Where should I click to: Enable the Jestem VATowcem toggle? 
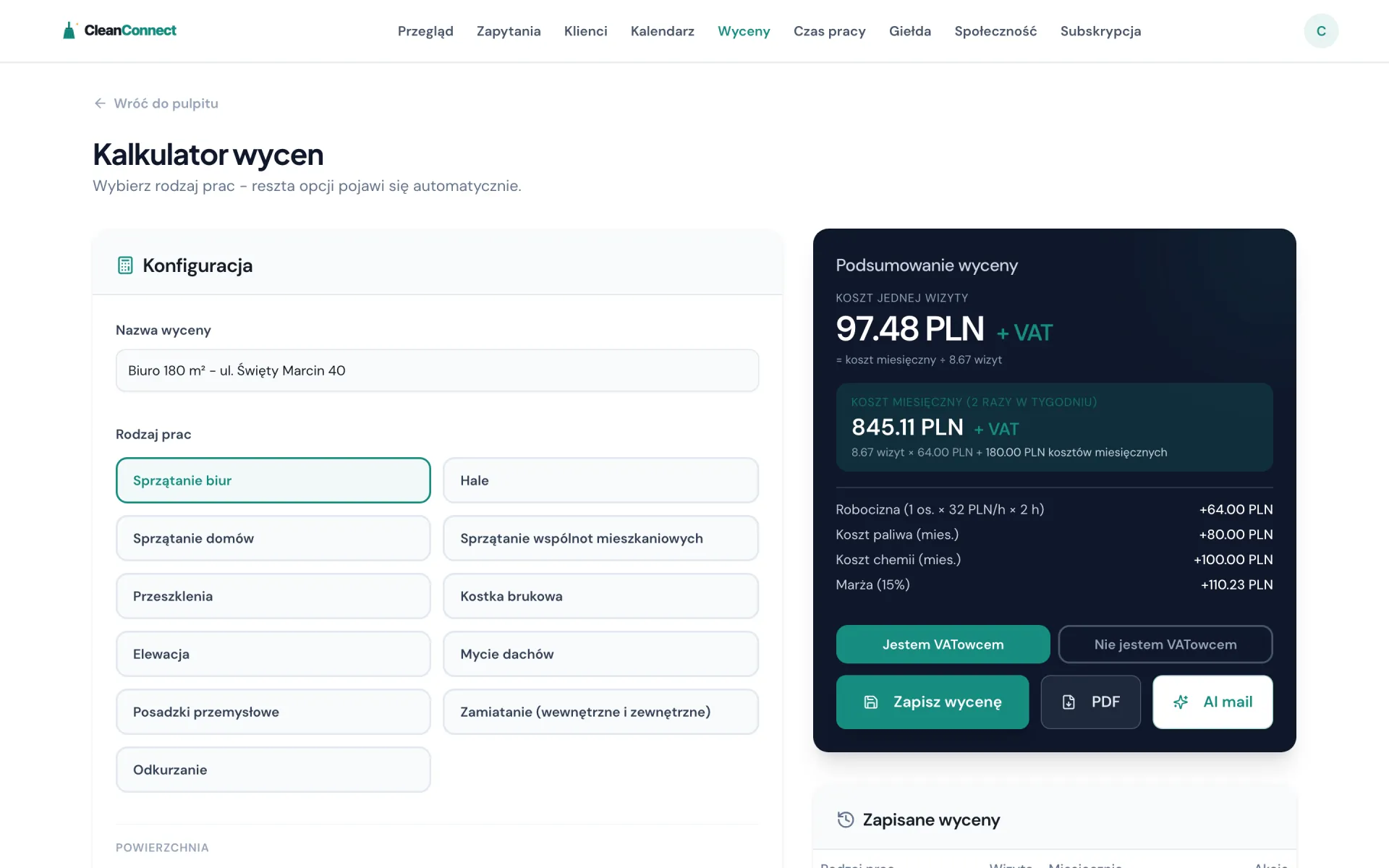(x=943, y=644)
